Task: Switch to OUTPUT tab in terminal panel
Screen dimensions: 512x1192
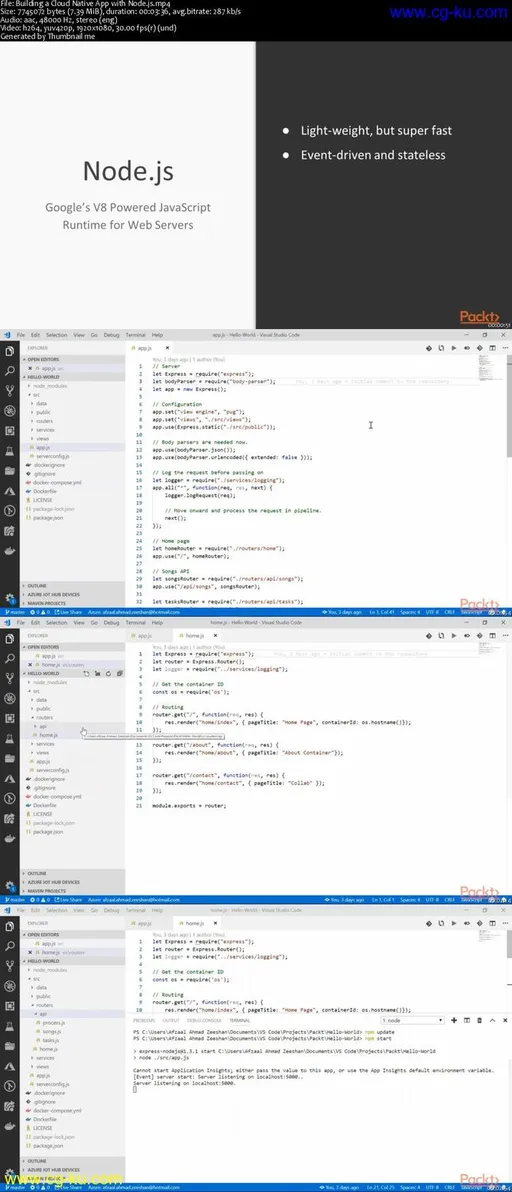Action: point(171,1019)
